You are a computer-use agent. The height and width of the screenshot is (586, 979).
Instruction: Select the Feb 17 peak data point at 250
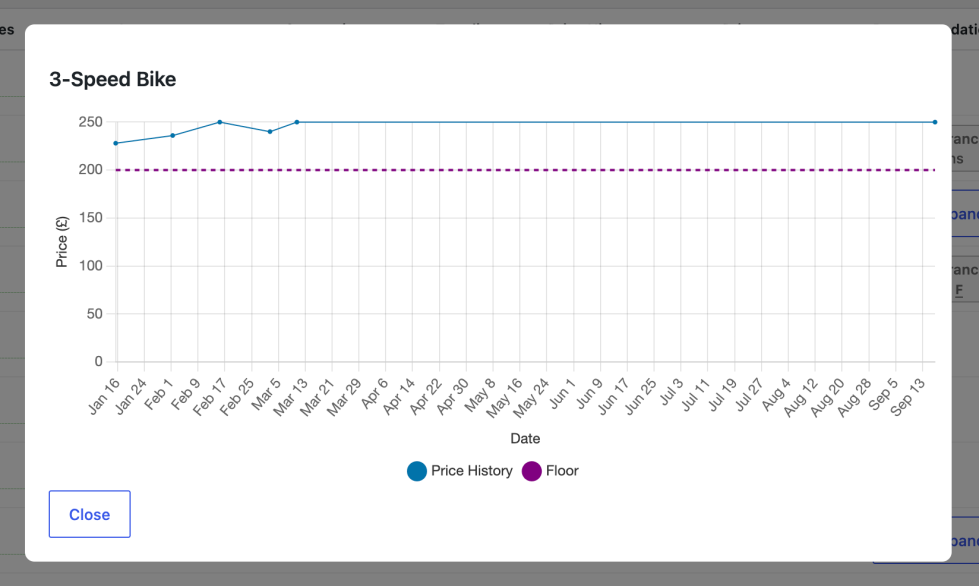[220, 122]
